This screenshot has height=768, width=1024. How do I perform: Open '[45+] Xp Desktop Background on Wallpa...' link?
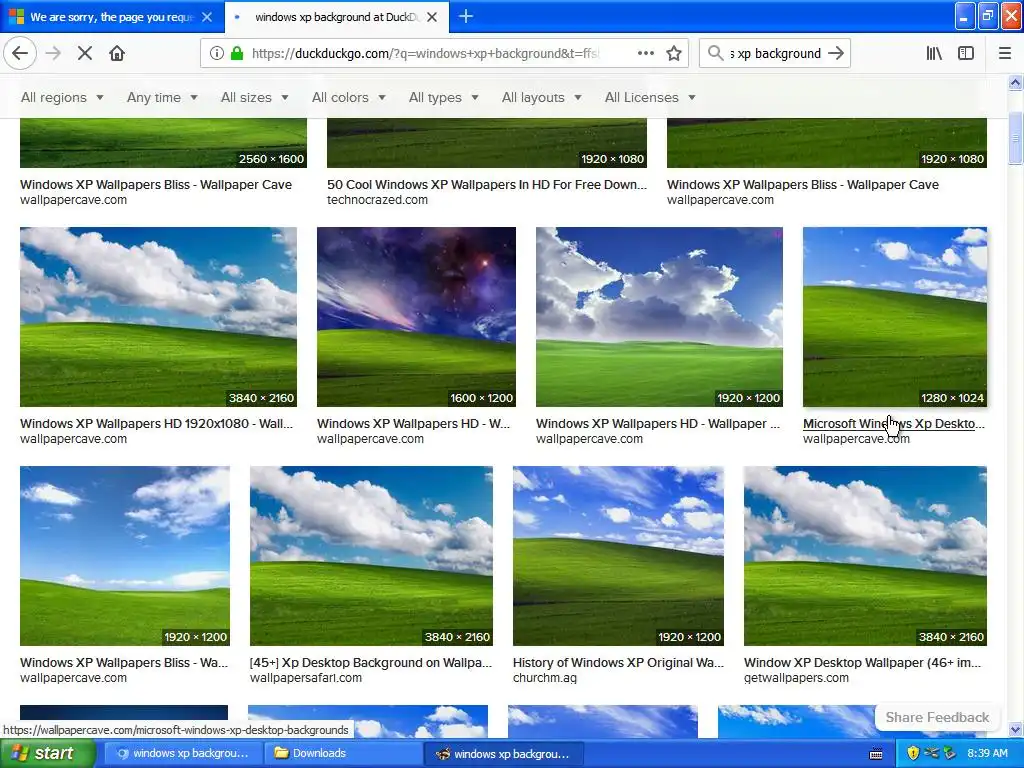coord(370,662)
